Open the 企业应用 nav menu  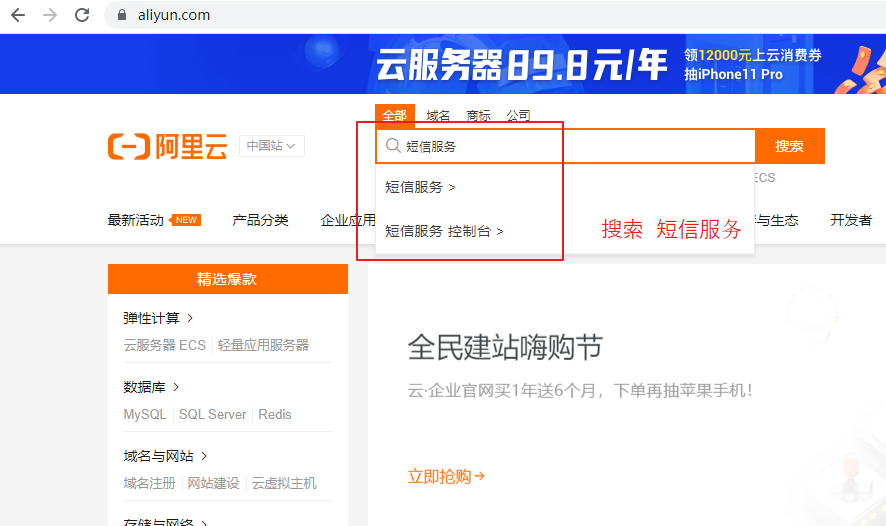coord(348,220)
